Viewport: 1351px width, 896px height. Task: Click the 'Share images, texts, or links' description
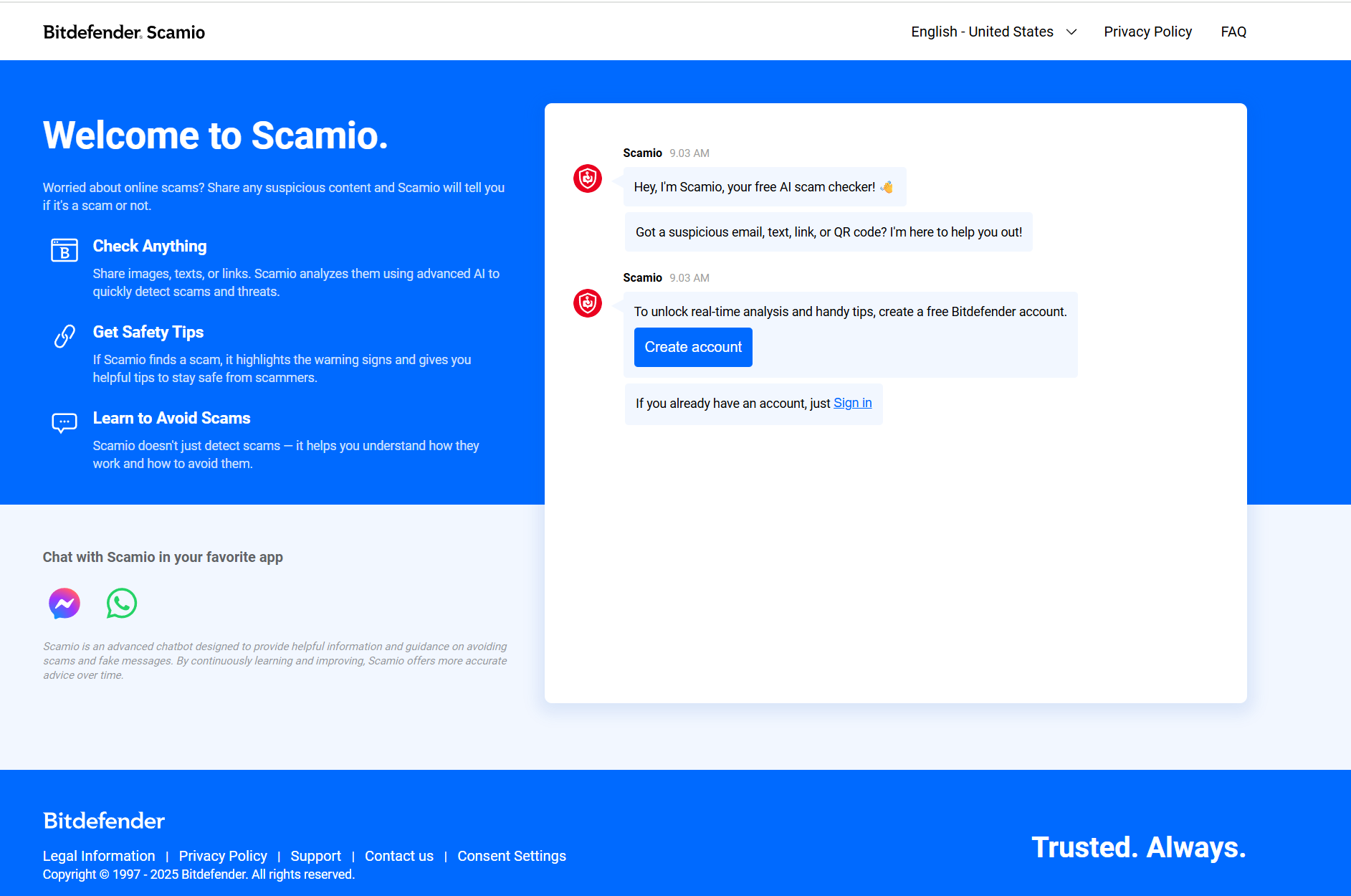tap(296, 282)
